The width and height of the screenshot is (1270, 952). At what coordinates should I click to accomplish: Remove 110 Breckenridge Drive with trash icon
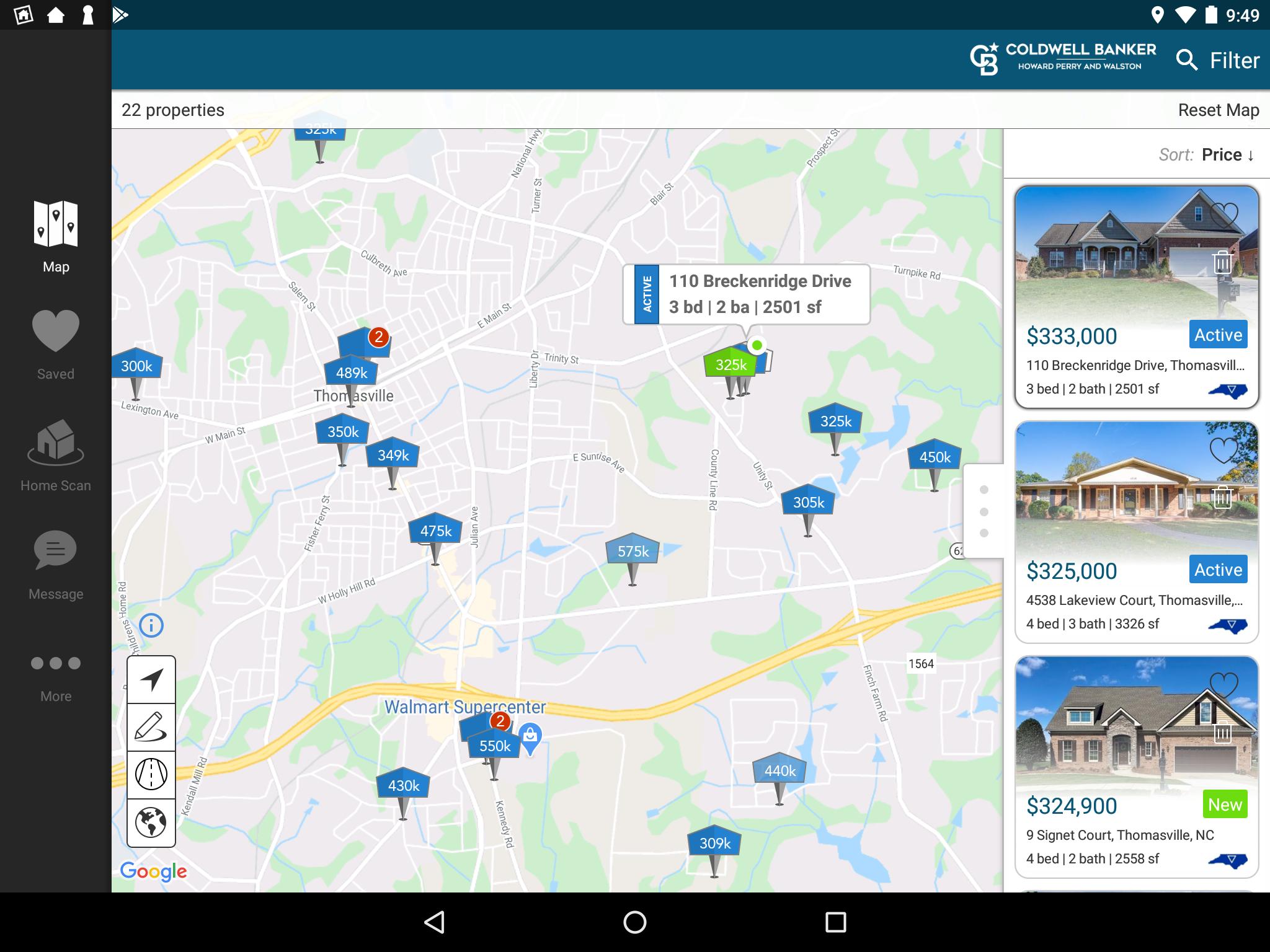coord(1222,262)
